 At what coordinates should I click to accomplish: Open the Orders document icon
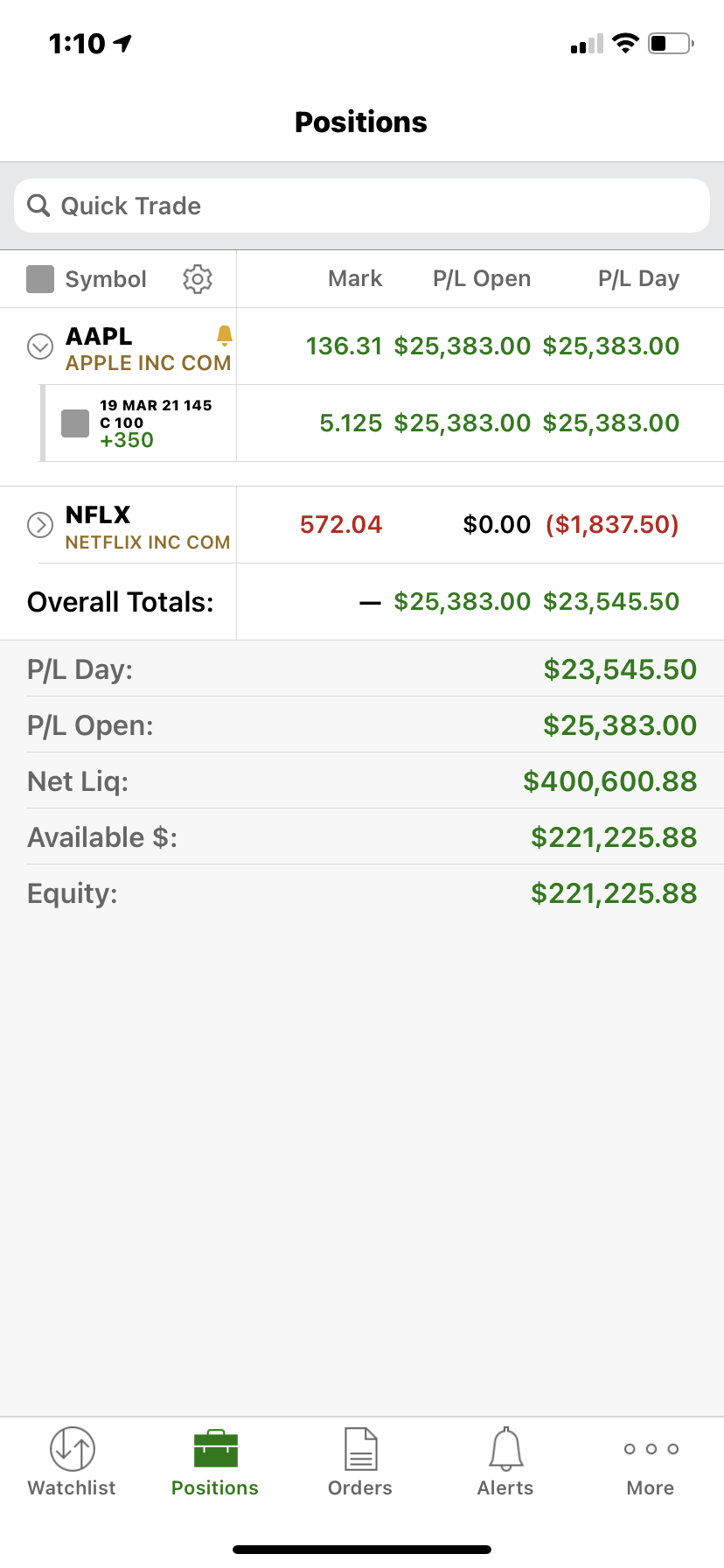click(360, 1449)
